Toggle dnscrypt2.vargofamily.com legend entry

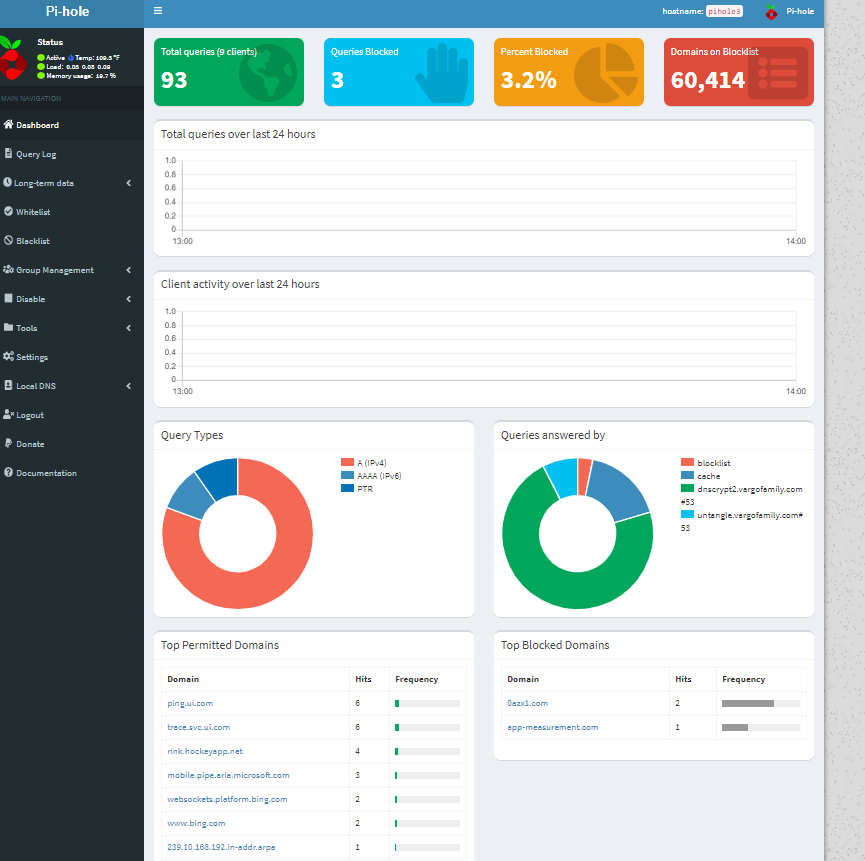741,495
